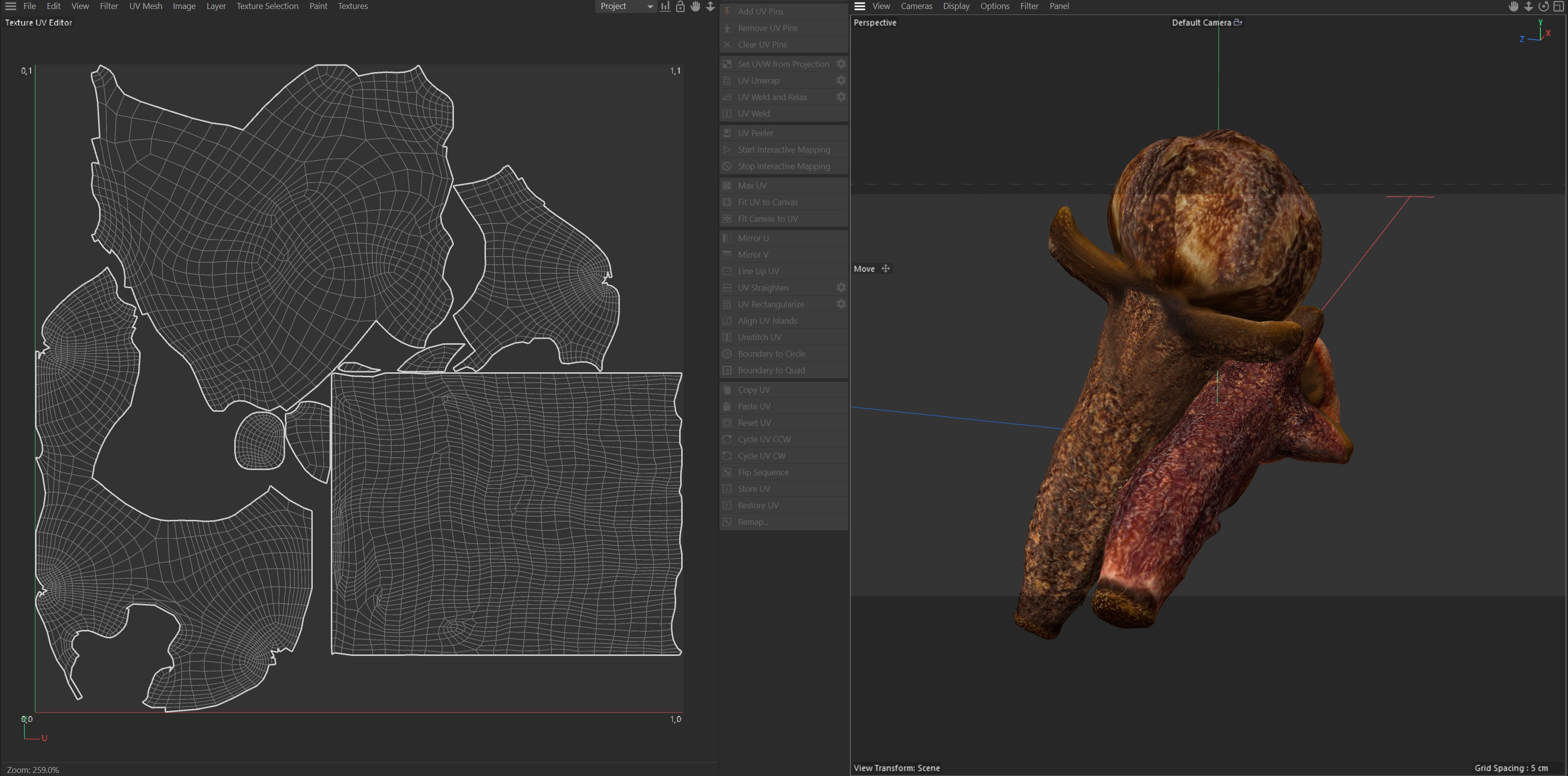
Task: Click the viewport pan hand icon
Action: [1513, 6]
